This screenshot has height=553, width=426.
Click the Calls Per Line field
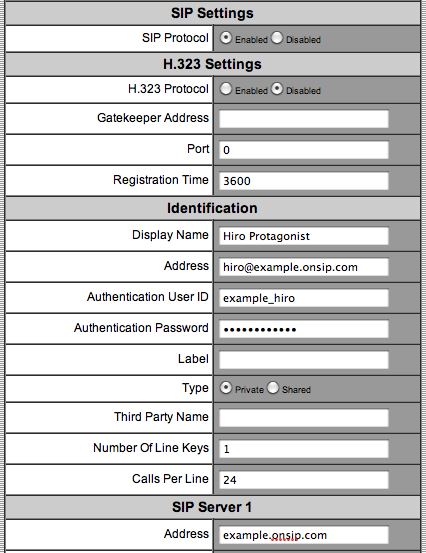point(304,480)
